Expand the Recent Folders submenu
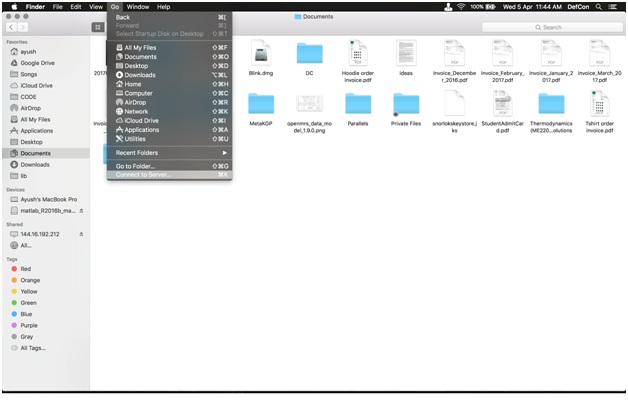The height and width of the screenshot is (404, 628). (169, 152)
